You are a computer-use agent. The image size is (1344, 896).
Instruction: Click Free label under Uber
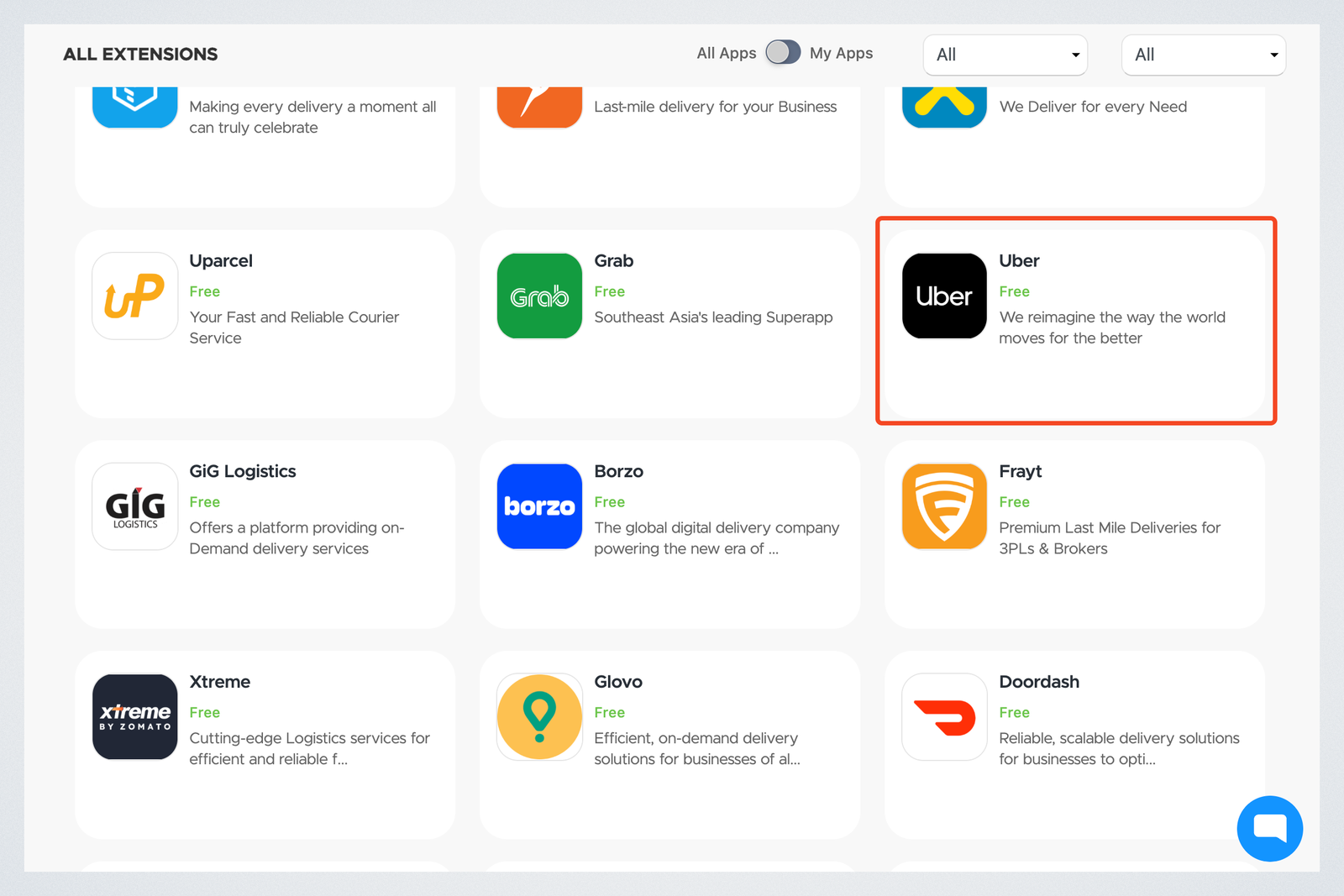tap(1014, 291)
